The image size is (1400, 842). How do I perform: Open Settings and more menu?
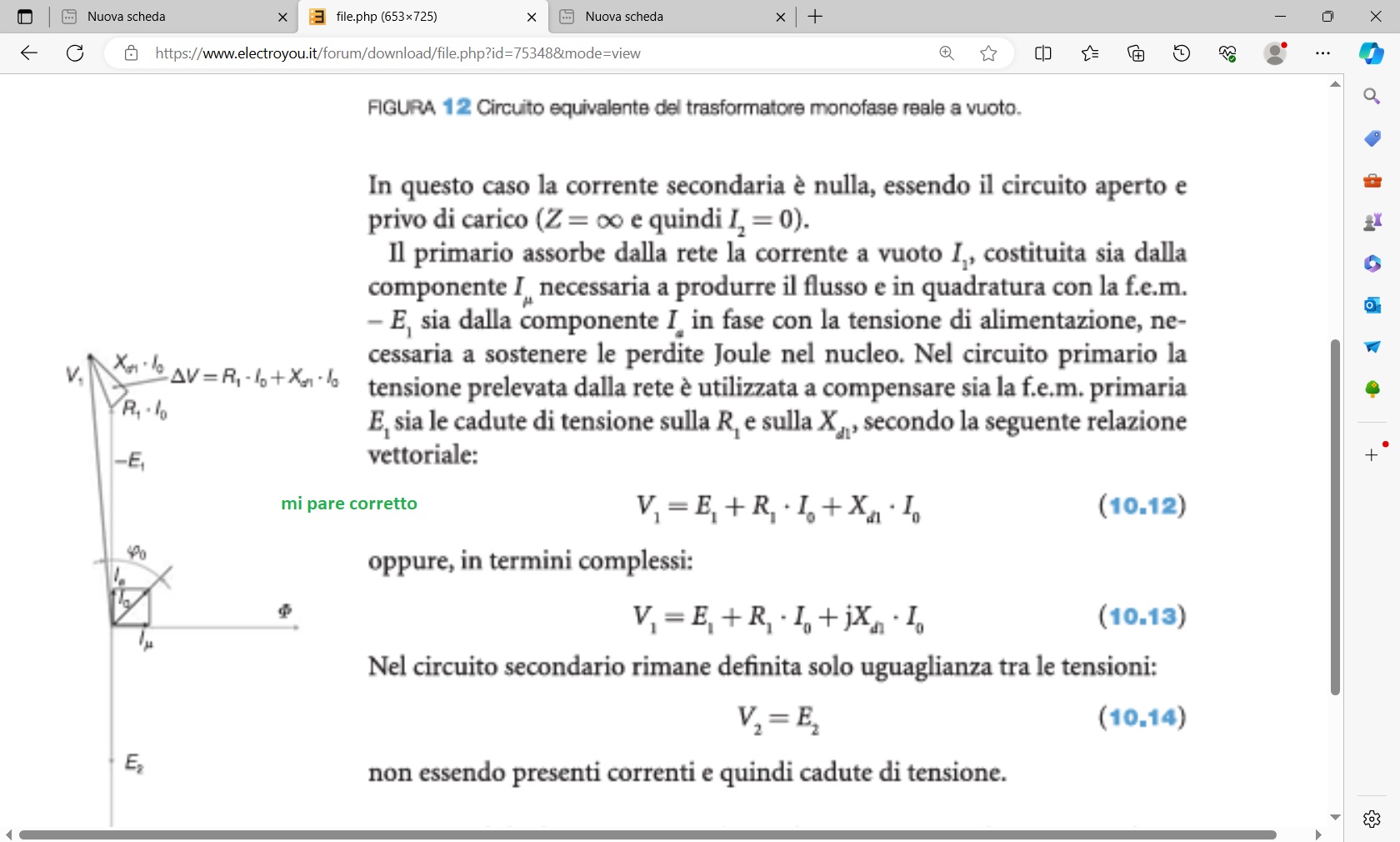coord(1322,53)
